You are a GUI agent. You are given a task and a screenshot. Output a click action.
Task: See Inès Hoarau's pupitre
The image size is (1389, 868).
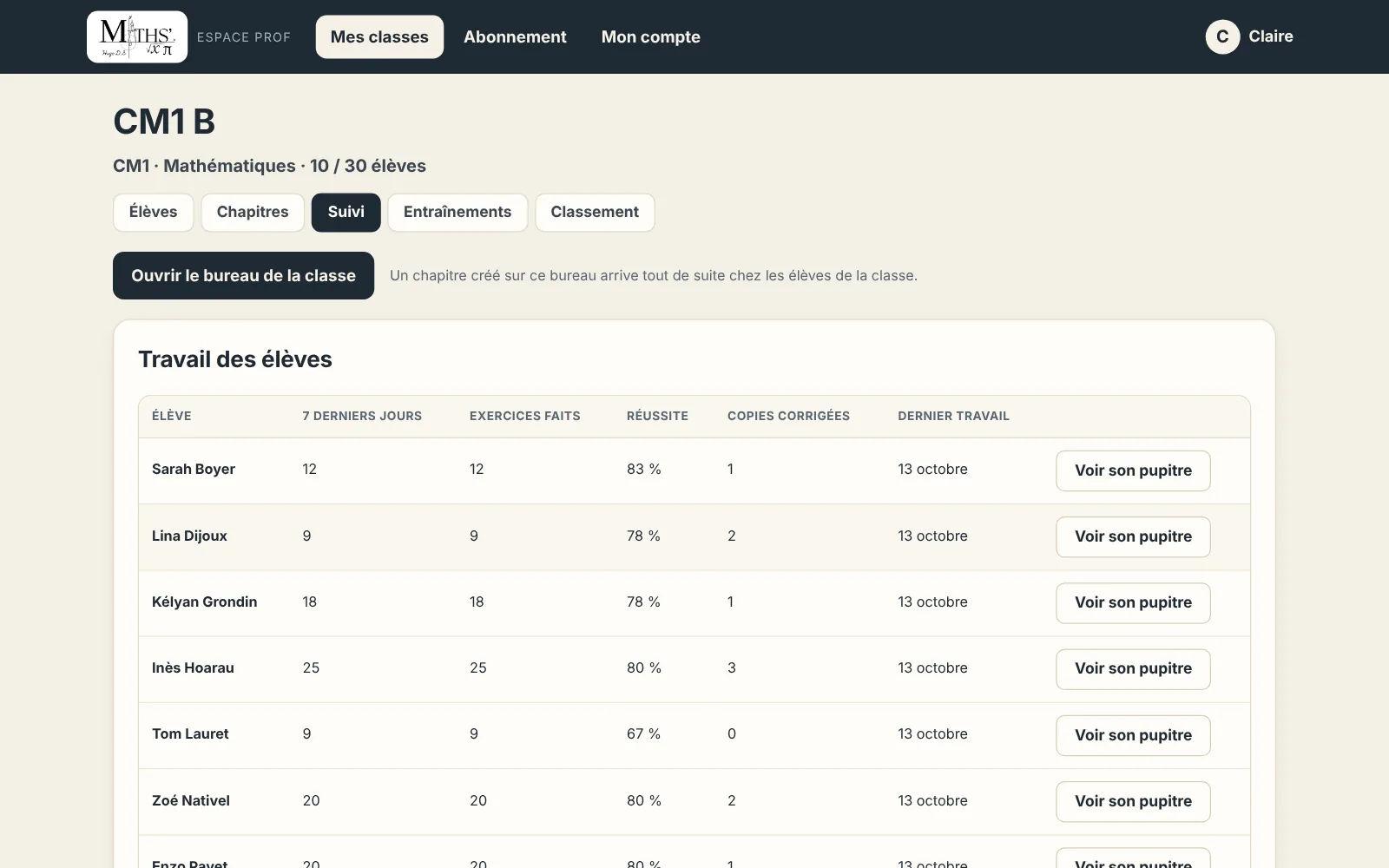[1133, 668]
